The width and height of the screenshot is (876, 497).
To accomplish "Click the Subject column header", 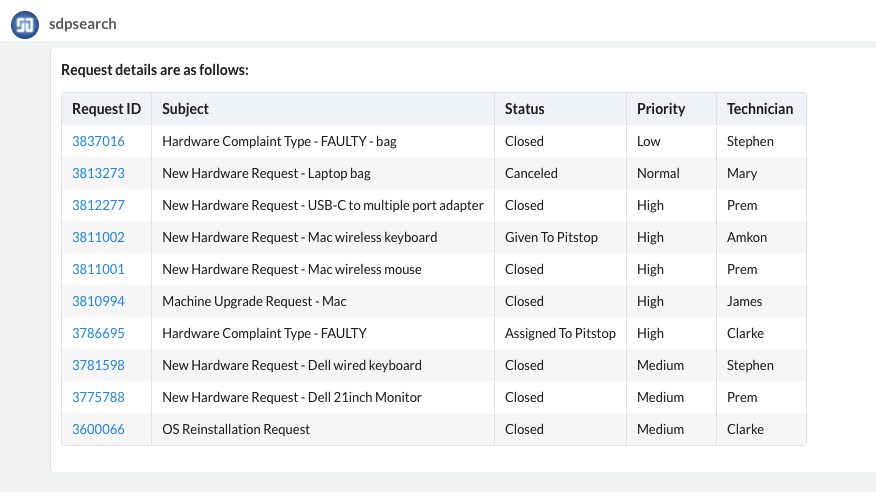I will tap(185, 109).
